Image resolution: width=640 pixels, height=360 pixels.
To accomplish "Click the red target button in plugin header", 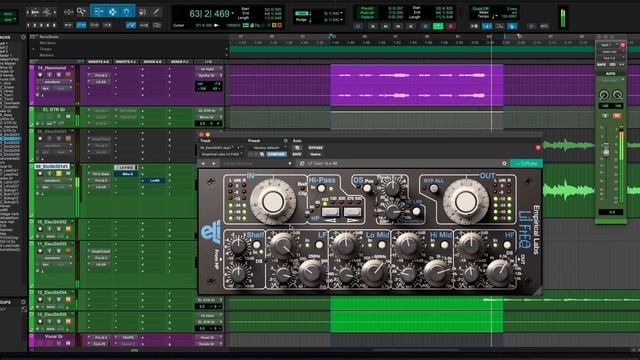I will click(538, 147).
